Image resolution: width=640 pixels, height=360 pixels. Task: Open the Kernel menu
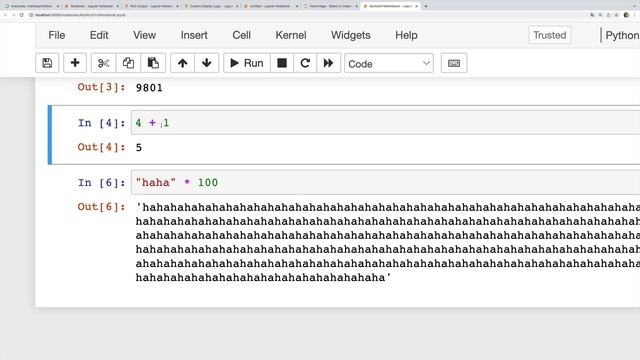291,35
